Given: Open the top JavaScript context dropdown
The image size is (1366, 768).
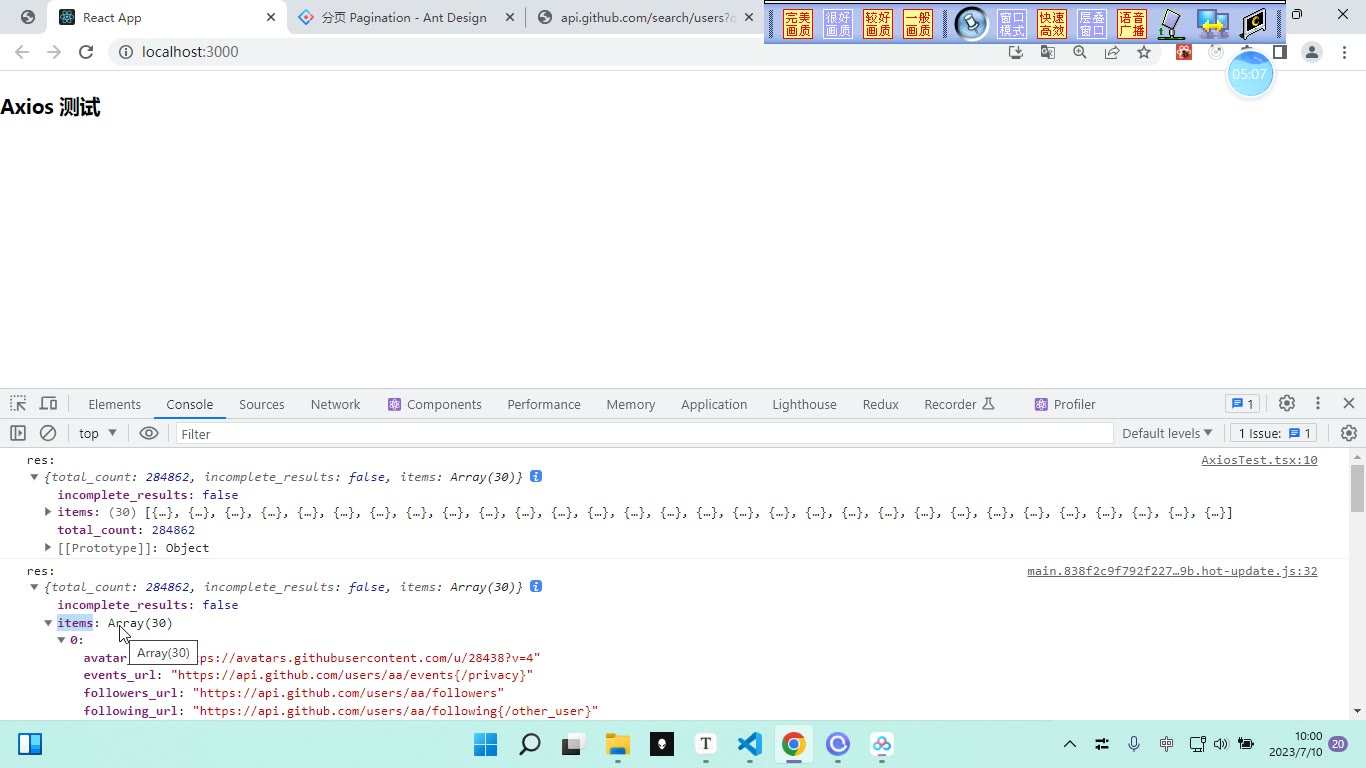Looking at the screenshot, I should pyautogui.click(x=98, y=433).
